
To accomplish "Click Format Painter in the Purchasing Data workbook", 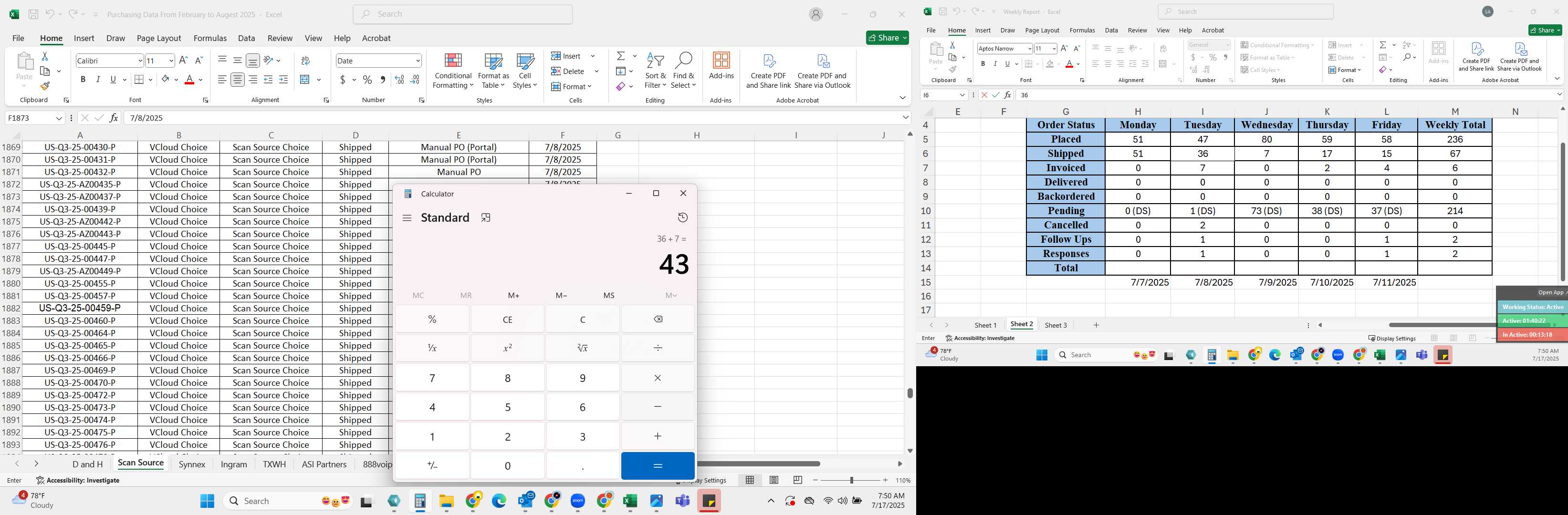I will (x=44, y=86).
